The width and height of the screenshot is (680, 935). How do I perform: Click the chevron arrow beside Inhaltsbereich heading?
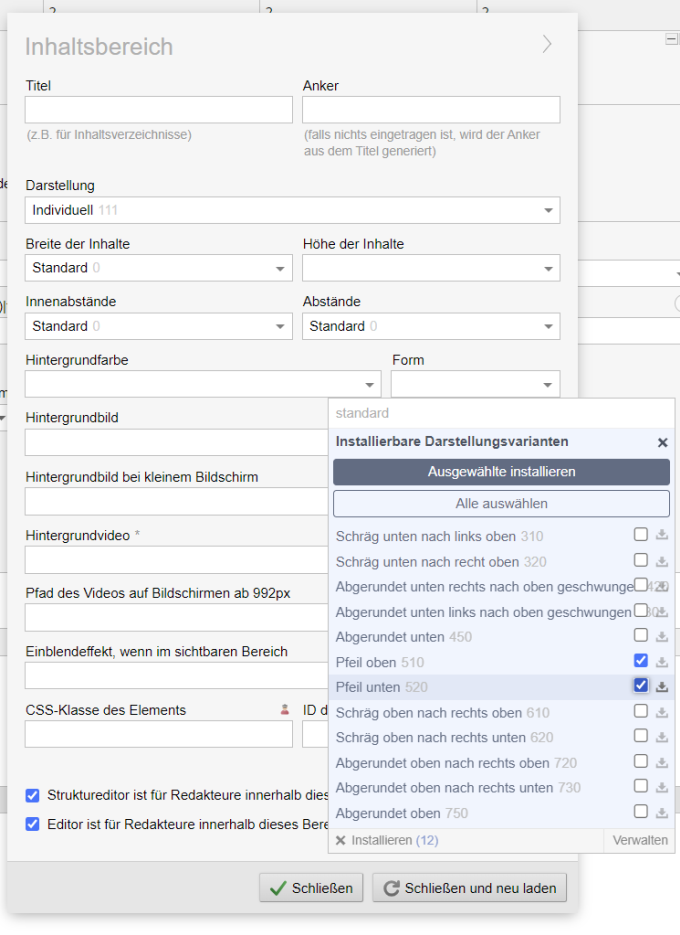(x=547, y=44)
